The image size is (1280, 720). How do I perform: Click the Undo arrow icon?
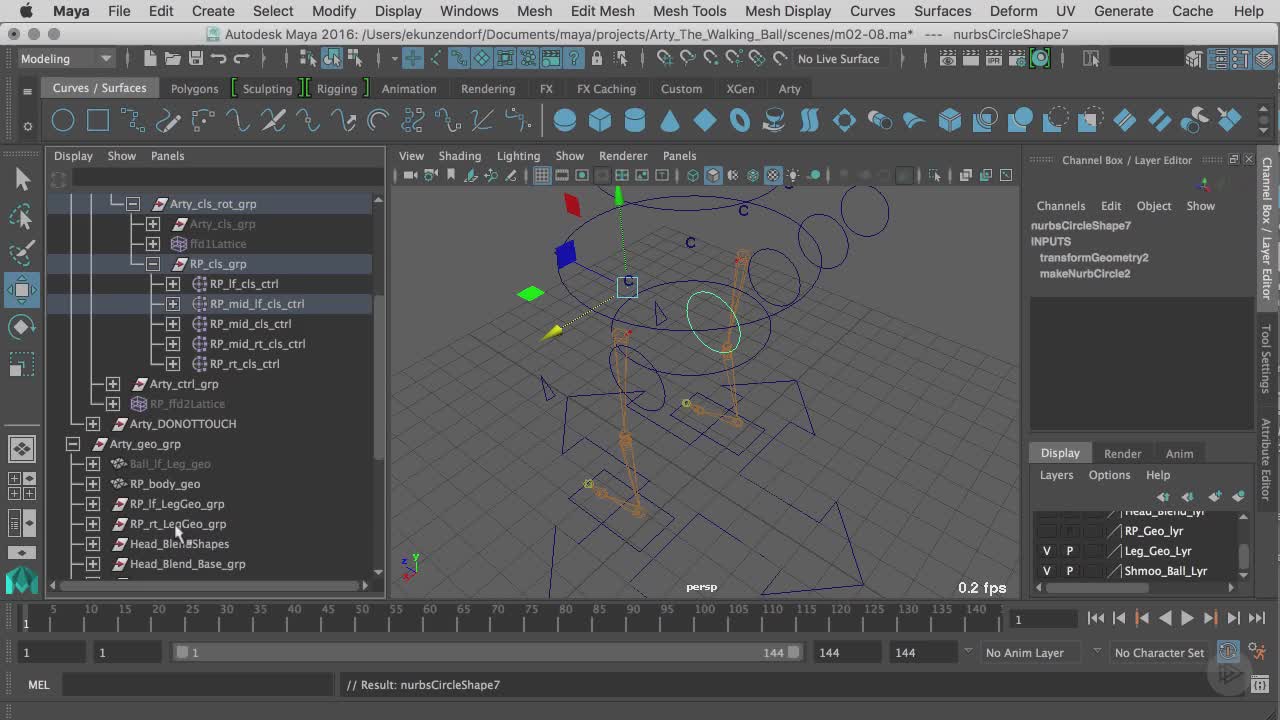point(219,58)
